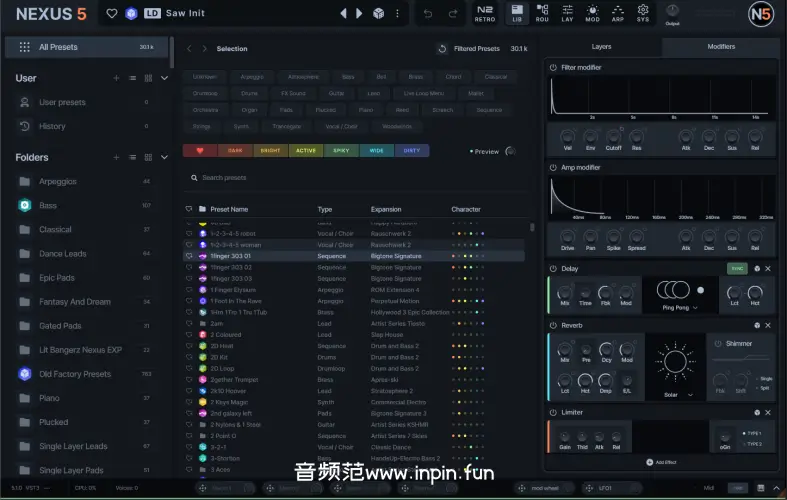
Task: Click the Add Effect button
Action: pos(662,462)
